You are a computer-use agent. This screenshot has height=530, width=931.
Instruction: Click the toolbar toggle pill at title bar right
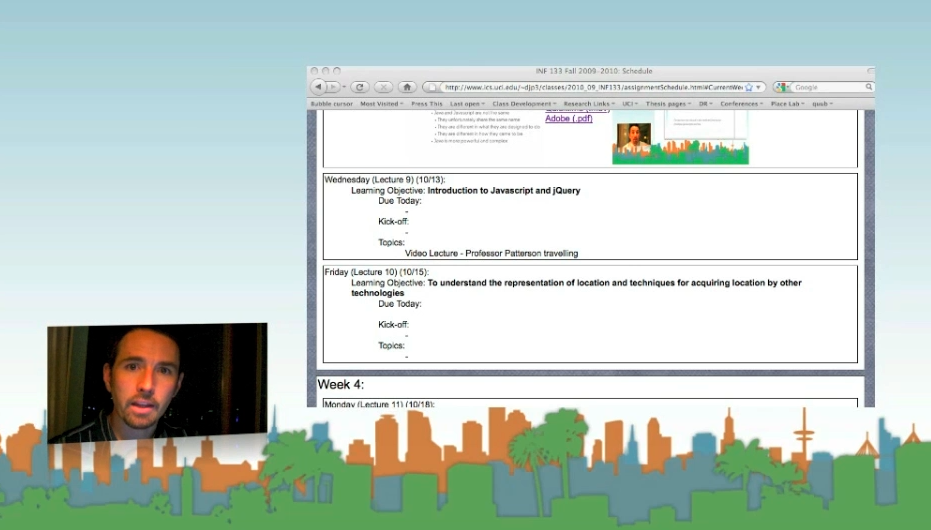870,71
